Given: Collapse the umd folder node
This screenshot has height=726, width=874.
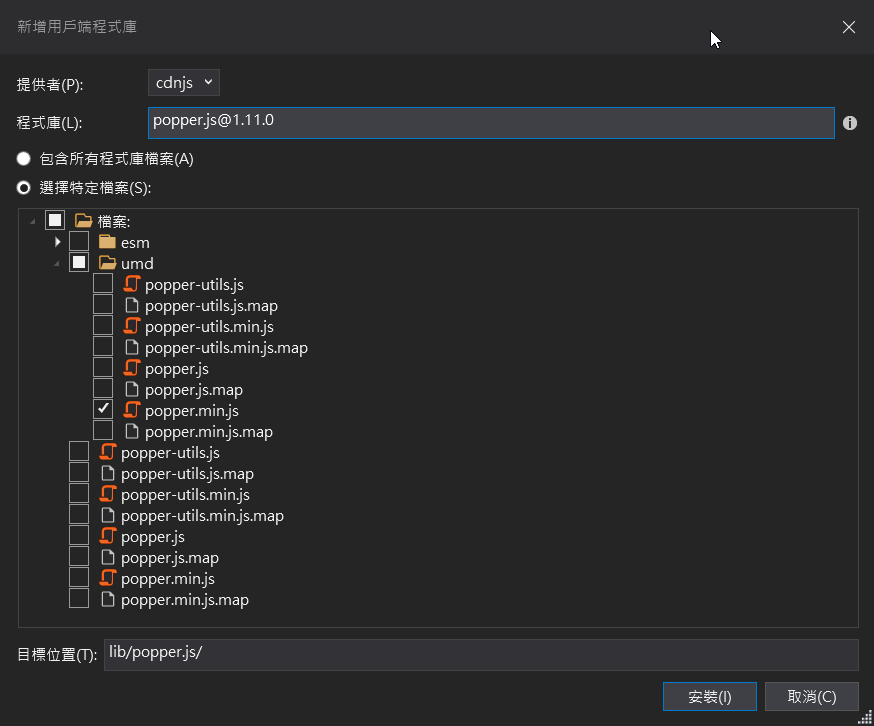Looking at the screenshot, I should (x=58, y=263).
